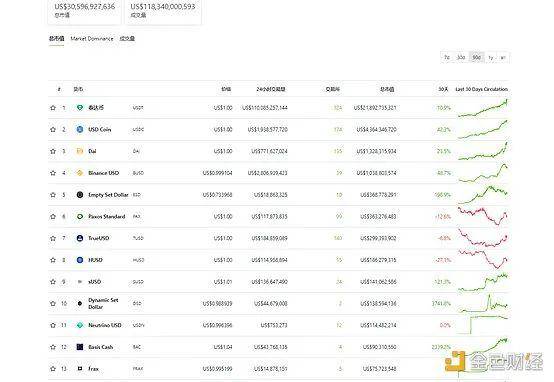Open the Market Dominance tab
Image resolution: width=554 pixels, height=382 pixels.
92,39
